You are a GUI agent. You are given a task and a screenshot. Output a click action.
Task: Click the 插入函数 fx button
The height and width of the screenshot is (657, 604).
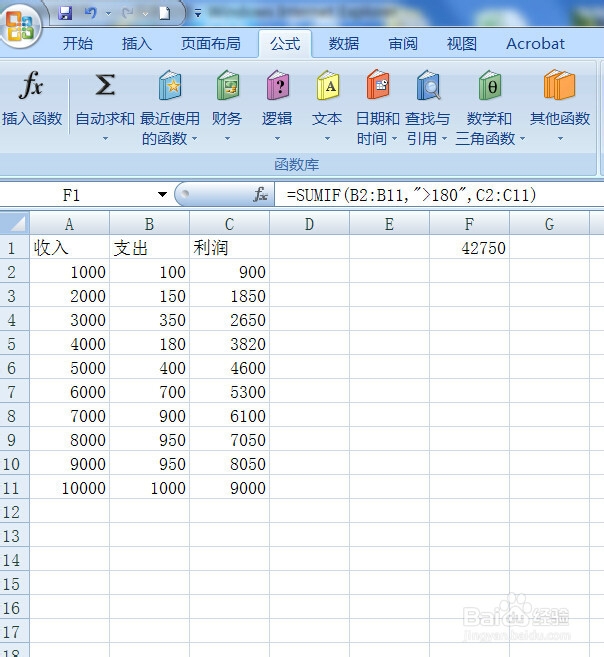32,99
